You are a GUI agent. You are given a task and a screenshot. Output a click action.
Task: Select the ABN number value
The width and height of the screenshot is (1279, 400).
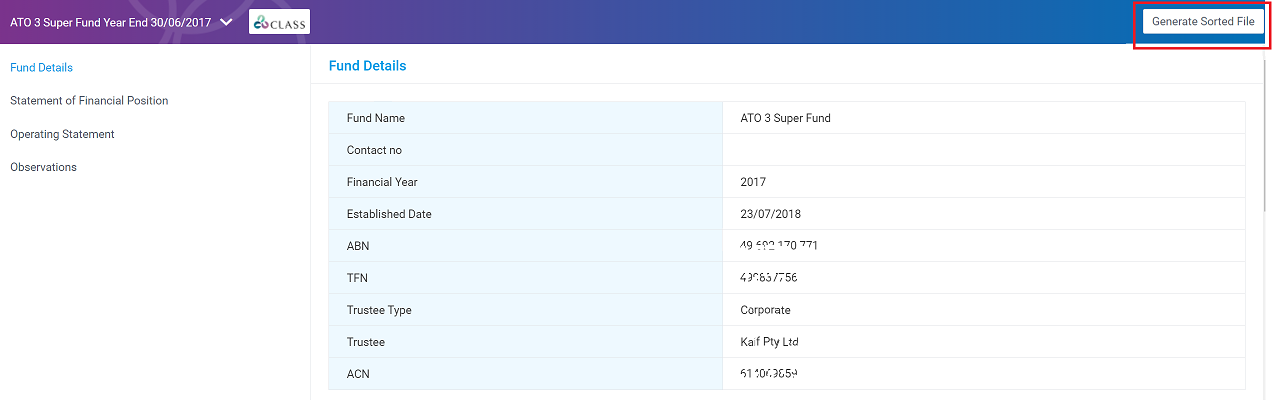point(779,246)
